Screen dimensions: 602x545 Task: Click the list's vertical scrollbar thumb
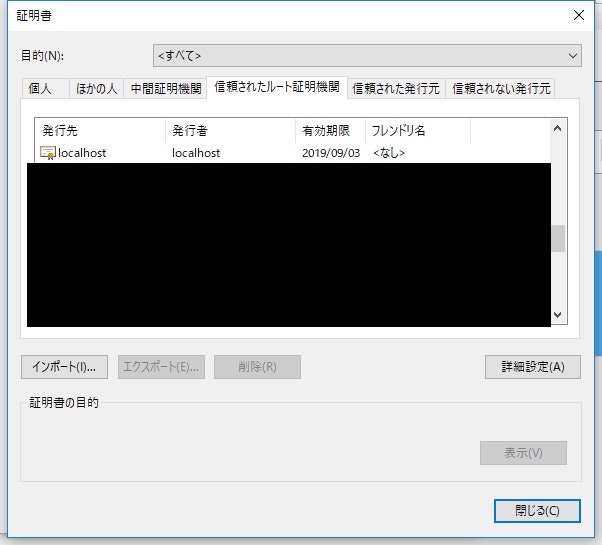[558, 238]
